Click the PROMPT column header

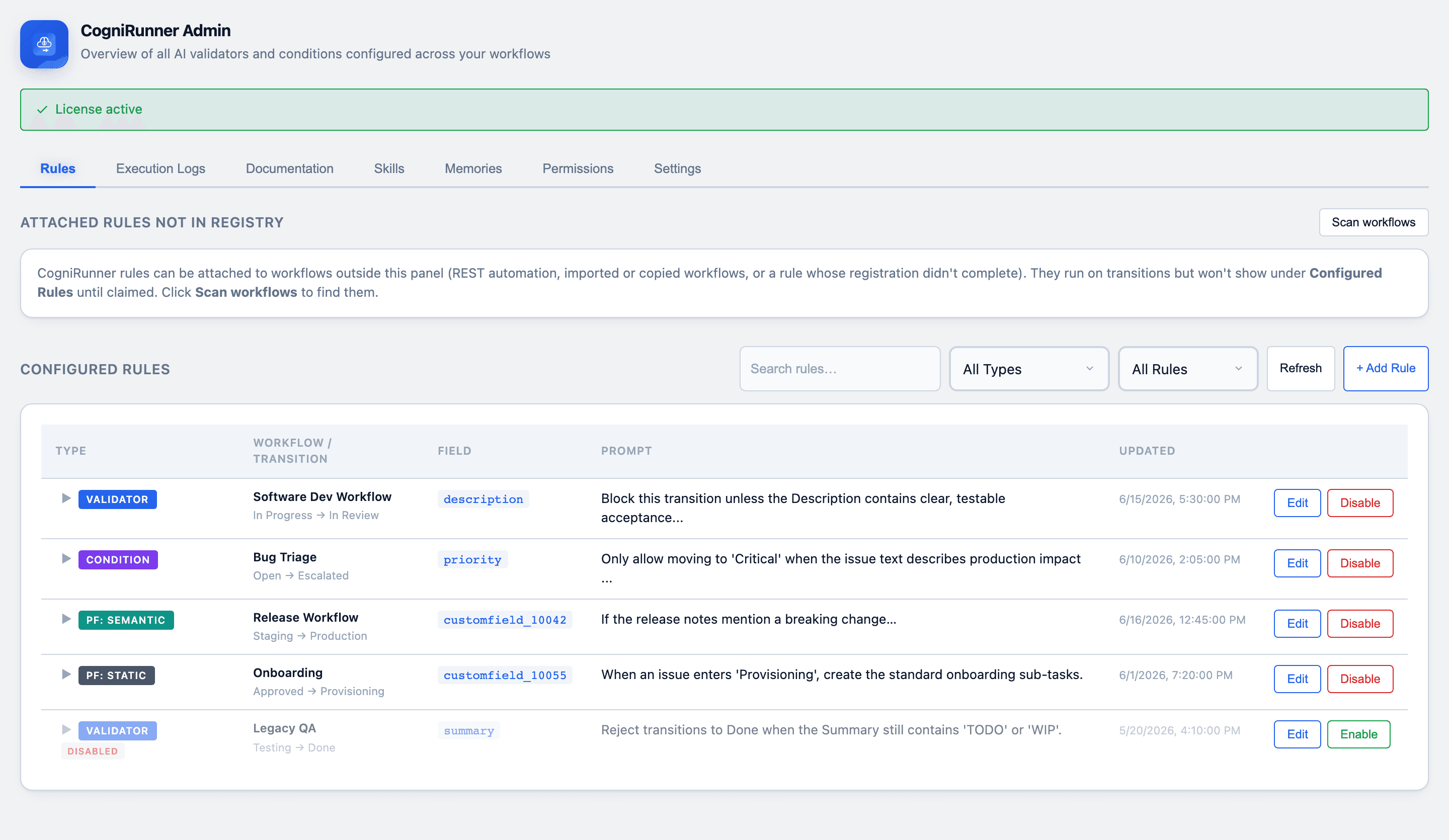coord(626,451)
